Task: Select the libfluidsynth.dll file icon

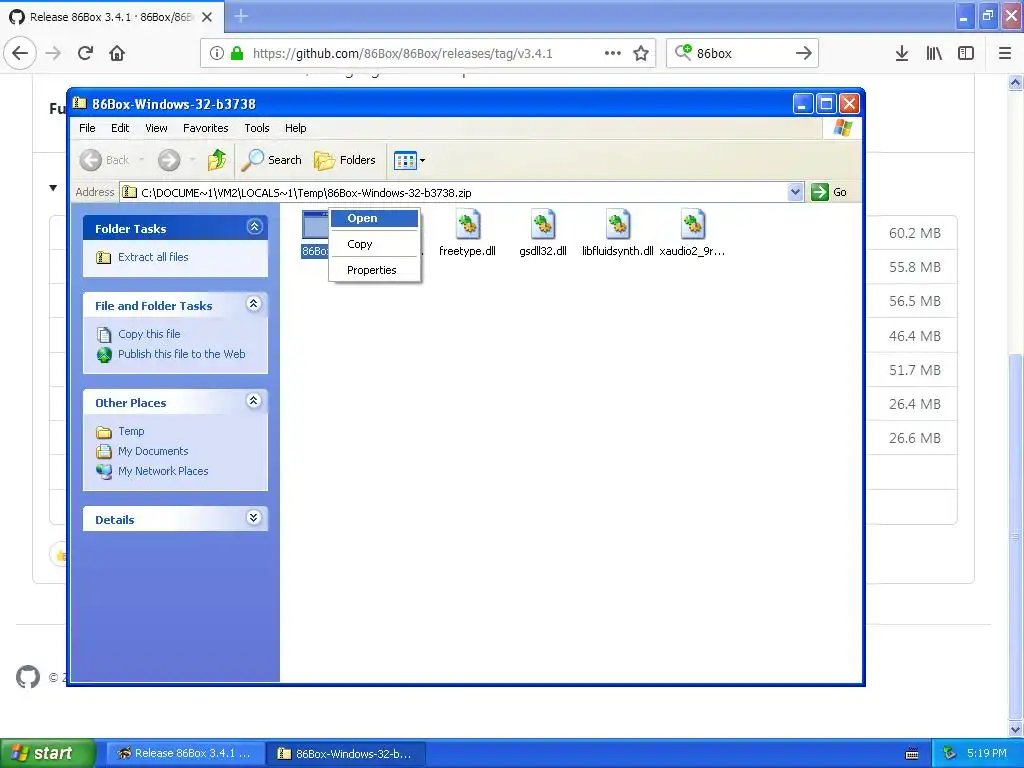Action: (x=617, y=225)
